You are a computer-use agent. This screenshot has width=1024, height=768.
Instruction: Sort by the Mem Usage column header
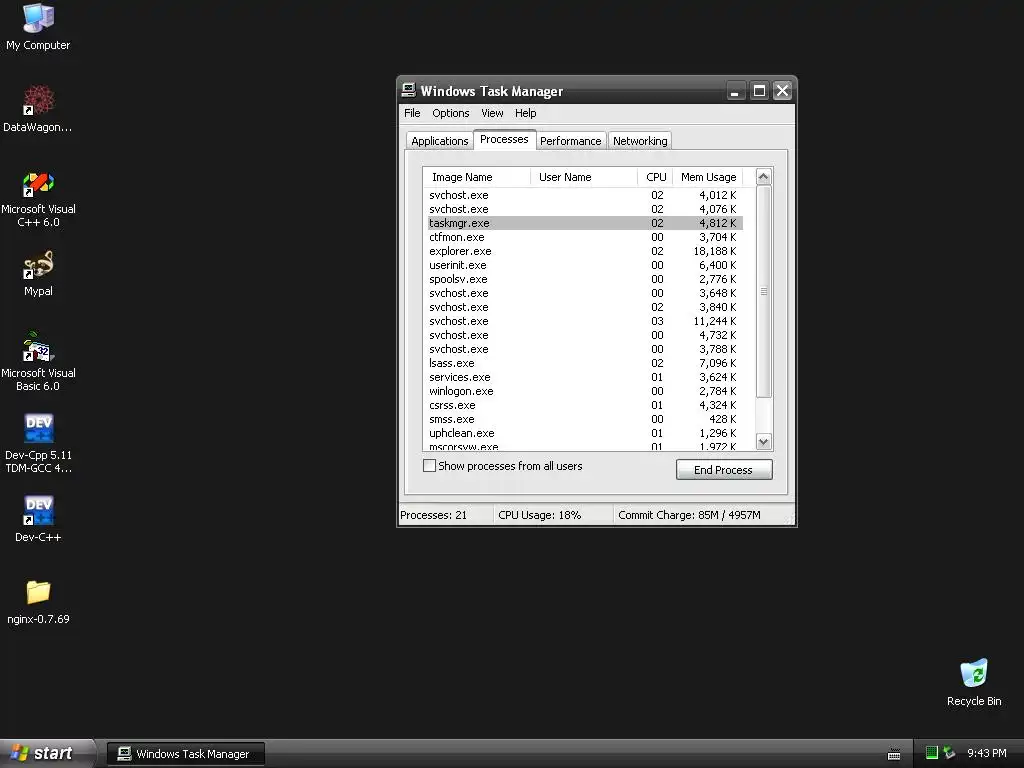[708, 177]
